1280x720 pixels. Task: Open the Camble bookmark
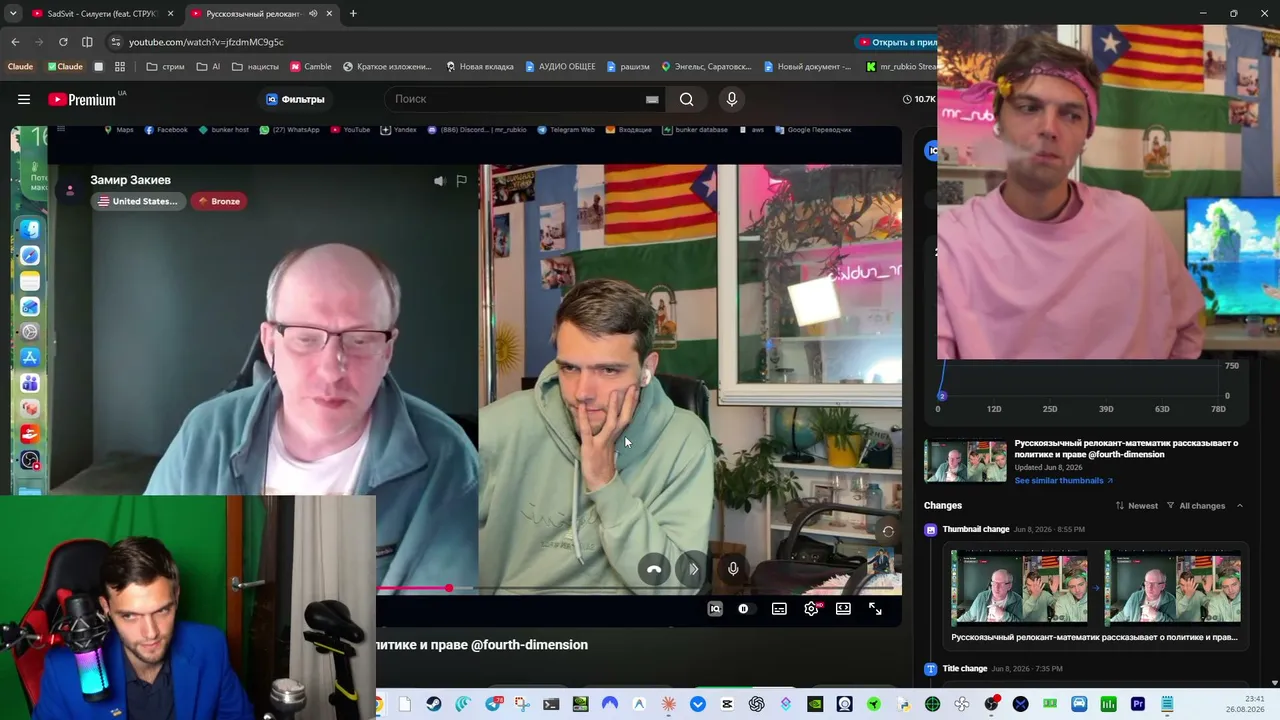[311, 67]
